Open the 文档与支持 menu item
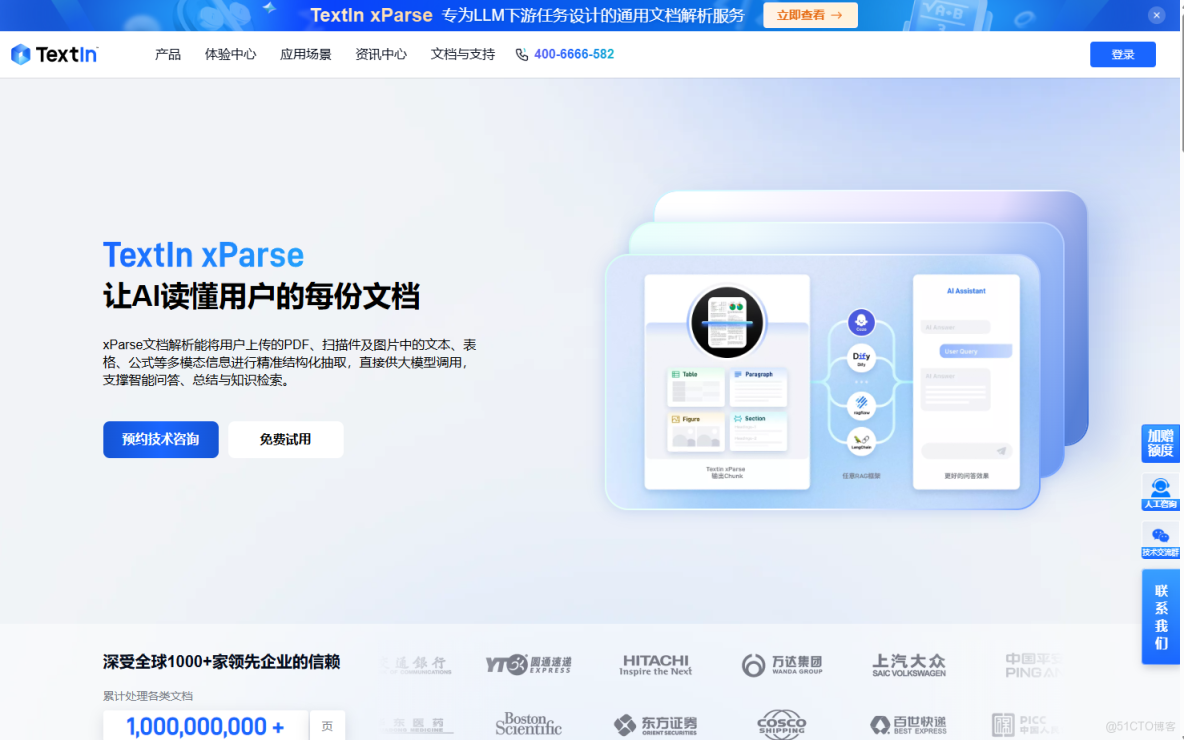The height and width of the screenshot is (740, 1184). 461,54
